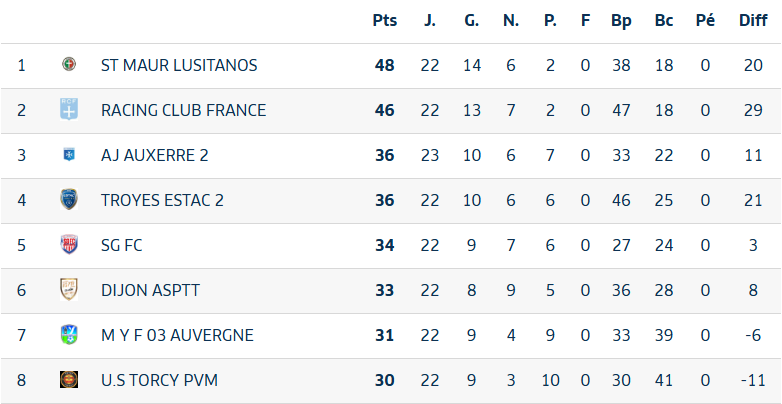
Task: Click the AJ Auxerre 2 club logo
Action: pyautogui.click(x=69, y=155)
